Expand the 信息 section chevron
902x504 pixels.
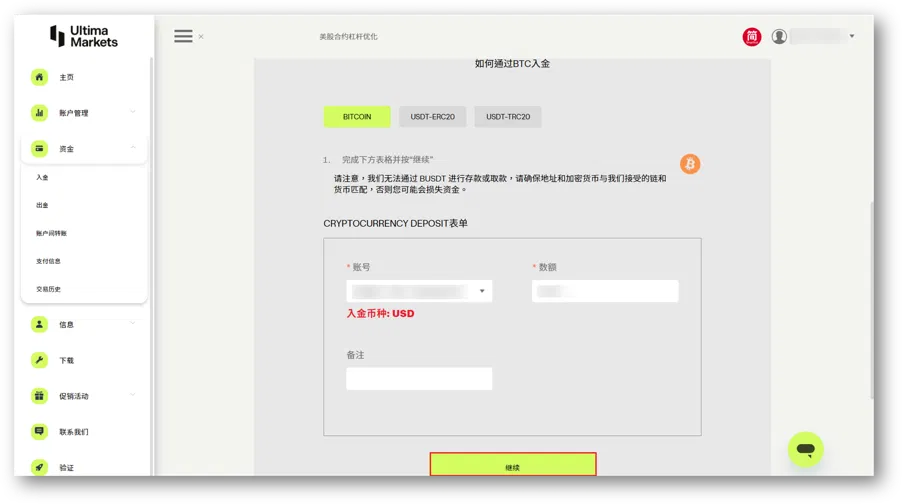[133, 324]
